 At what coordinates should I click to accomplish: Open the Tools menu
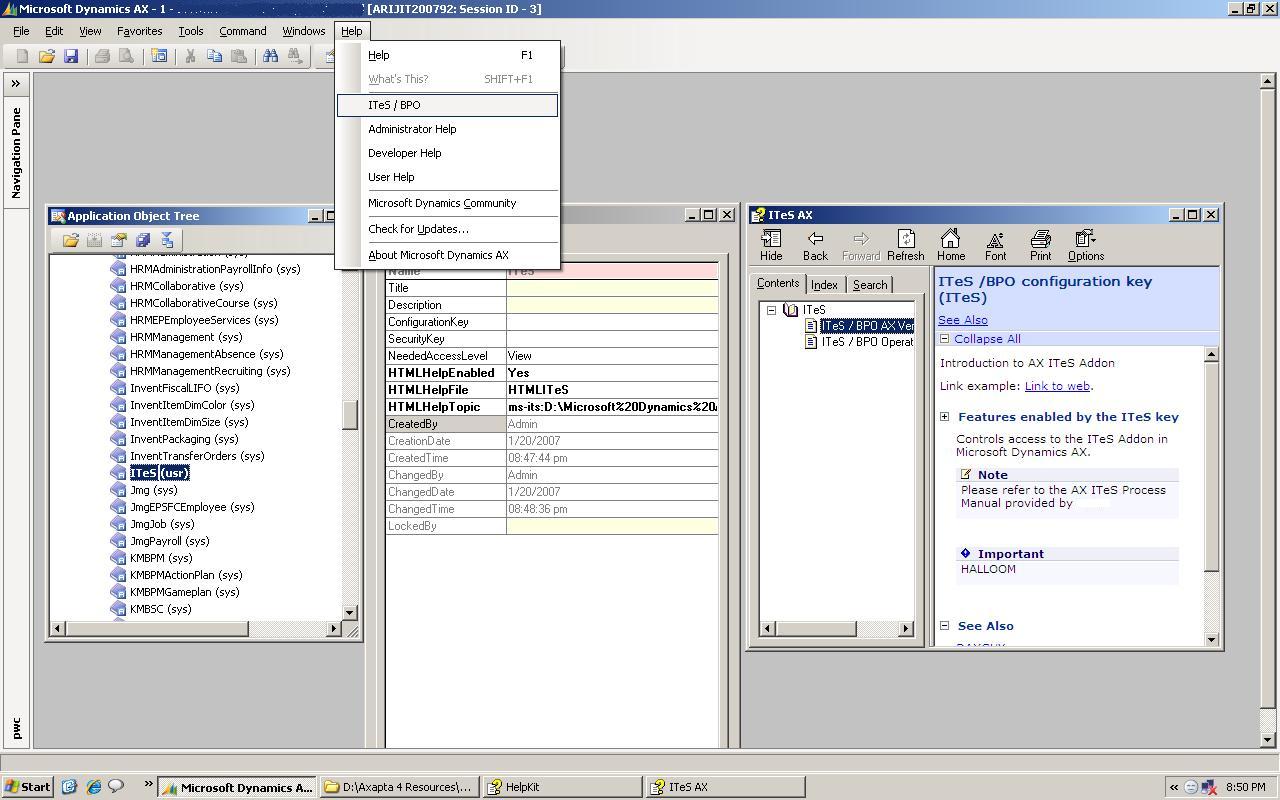pyautogui.click(x=190, y=31)
